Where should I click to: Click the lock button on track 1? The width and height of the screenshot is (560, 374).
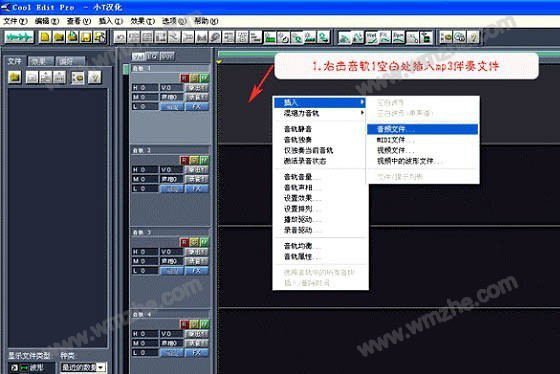coord(172,106)
